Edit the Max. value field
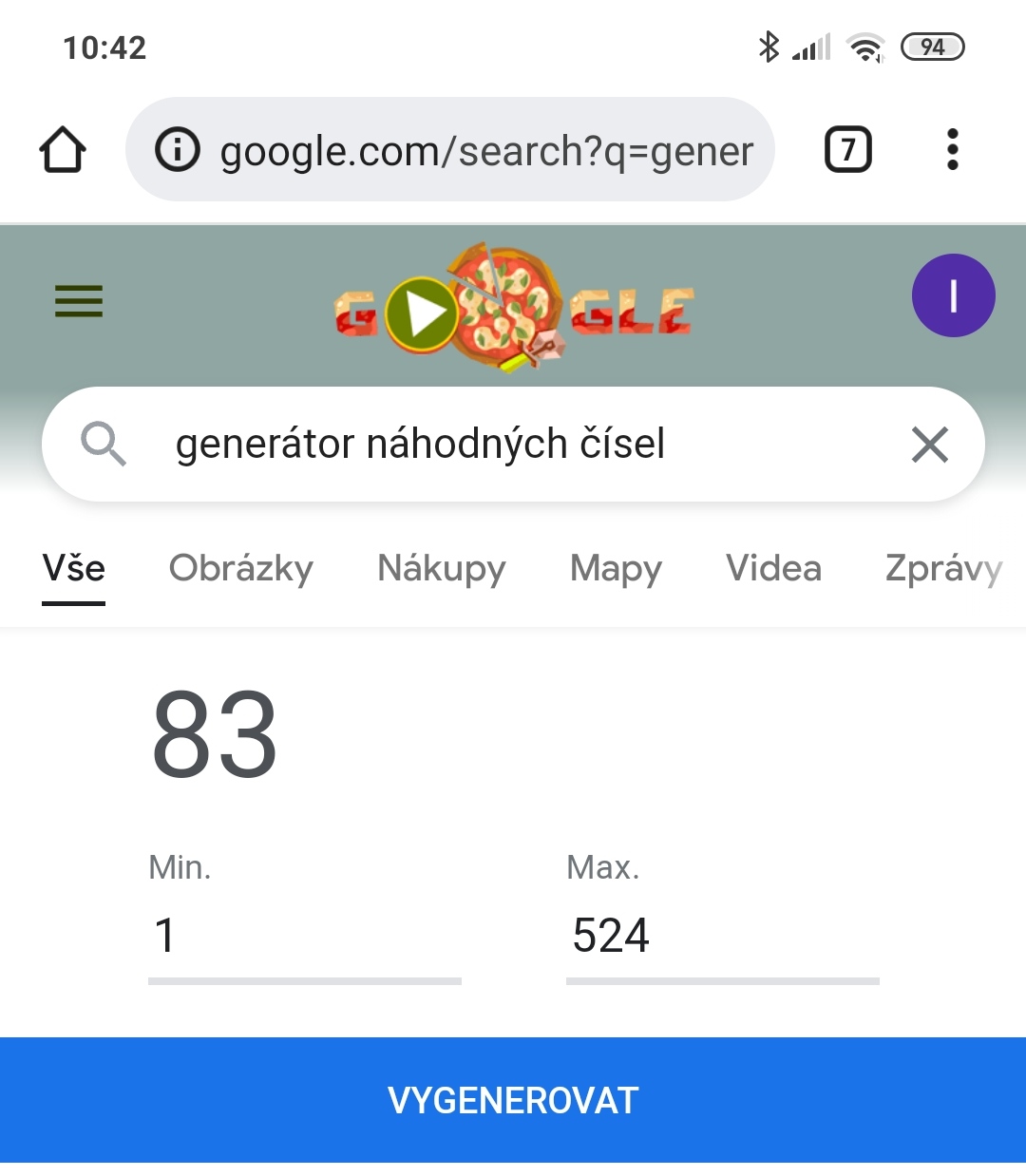This screenshot has width=1026, height=1176. tap(722, 937)
